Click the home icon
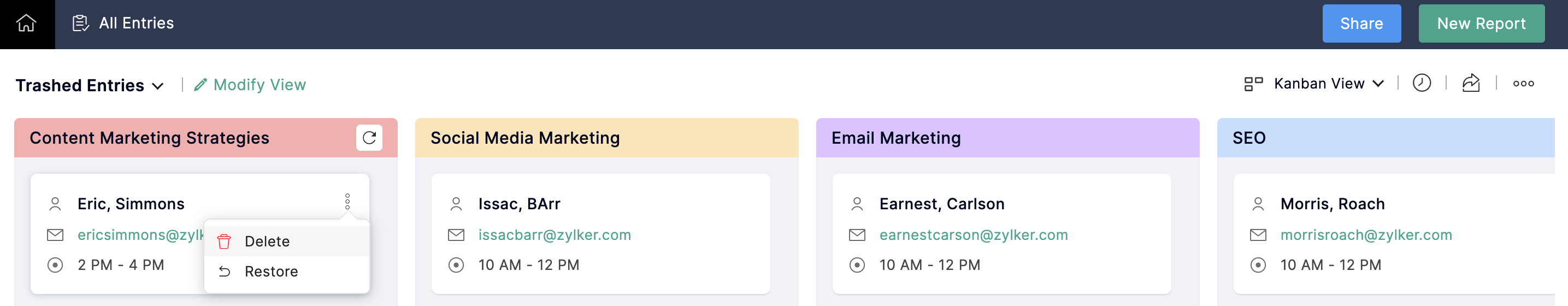This screenshot has width=1568, height=306. pos(26,23)
